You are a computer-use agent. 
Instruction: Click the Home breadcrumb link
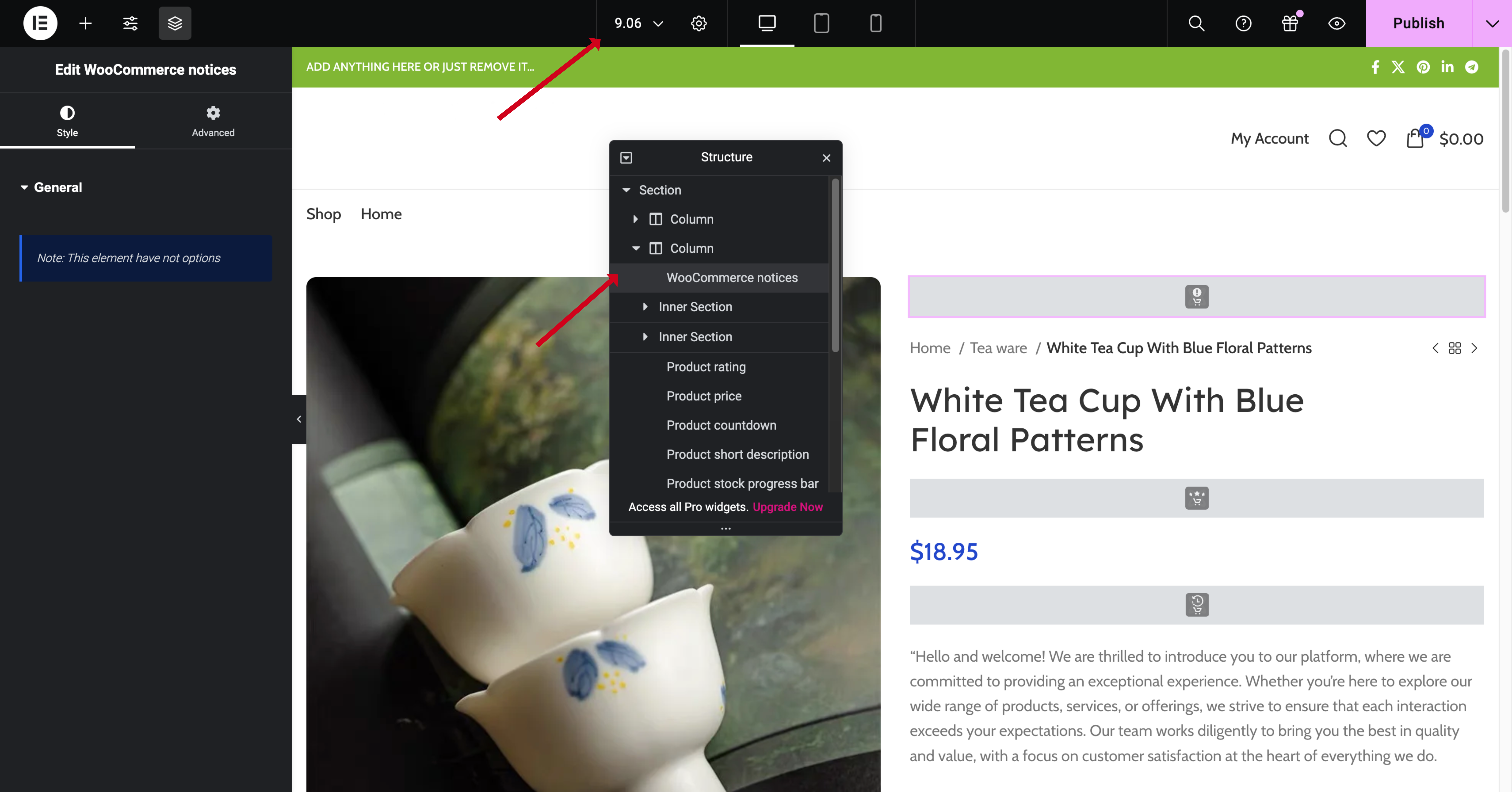(x=930, y=348)
